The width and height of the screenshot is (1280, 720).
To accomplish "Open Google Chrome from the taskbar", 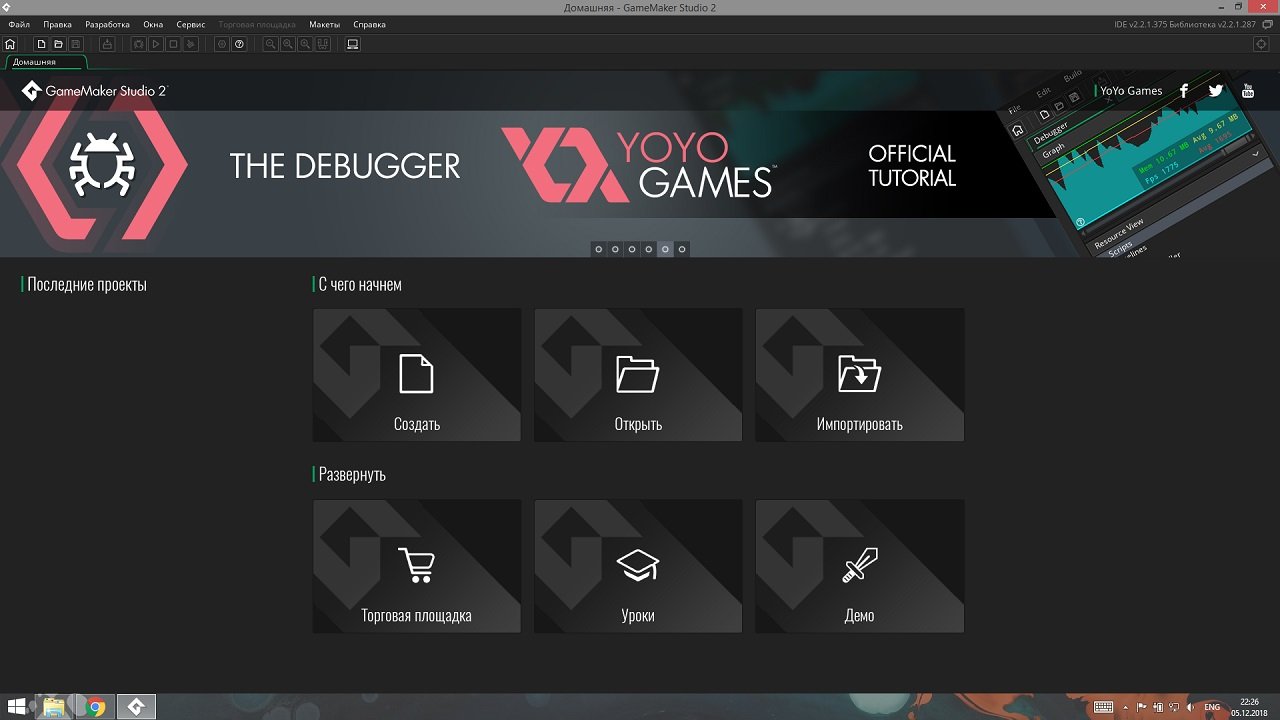I will point(96,707).
